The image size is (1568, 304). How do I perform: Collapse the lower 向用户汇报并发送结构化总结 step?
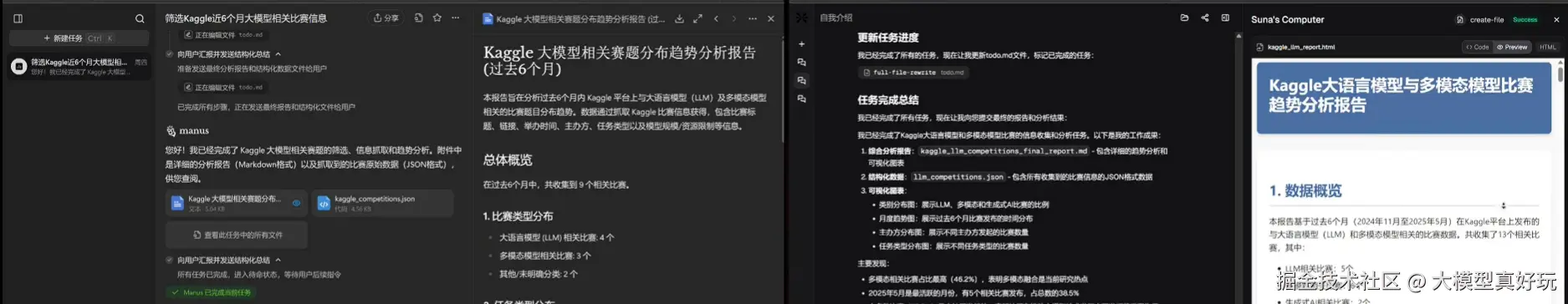click(x=278, y=260)
